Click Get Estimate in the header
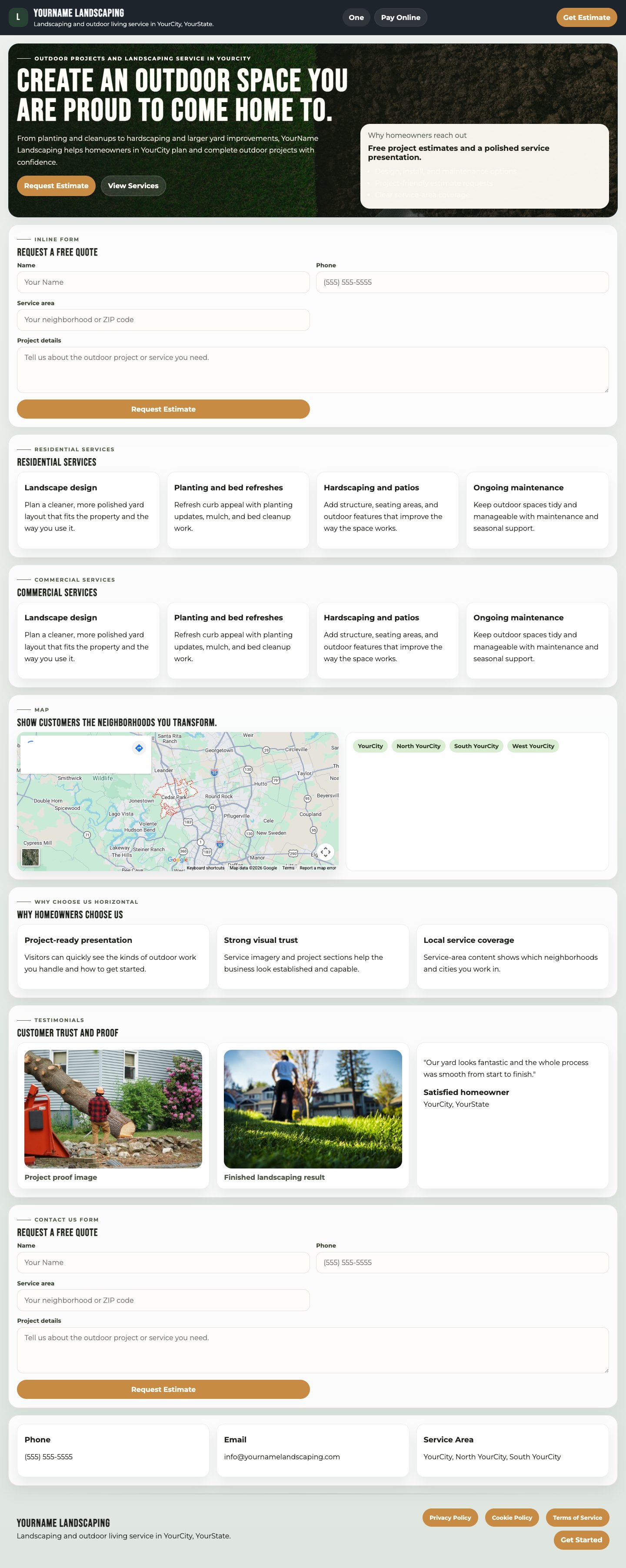626x1568 pixels. tap(586, 18)
